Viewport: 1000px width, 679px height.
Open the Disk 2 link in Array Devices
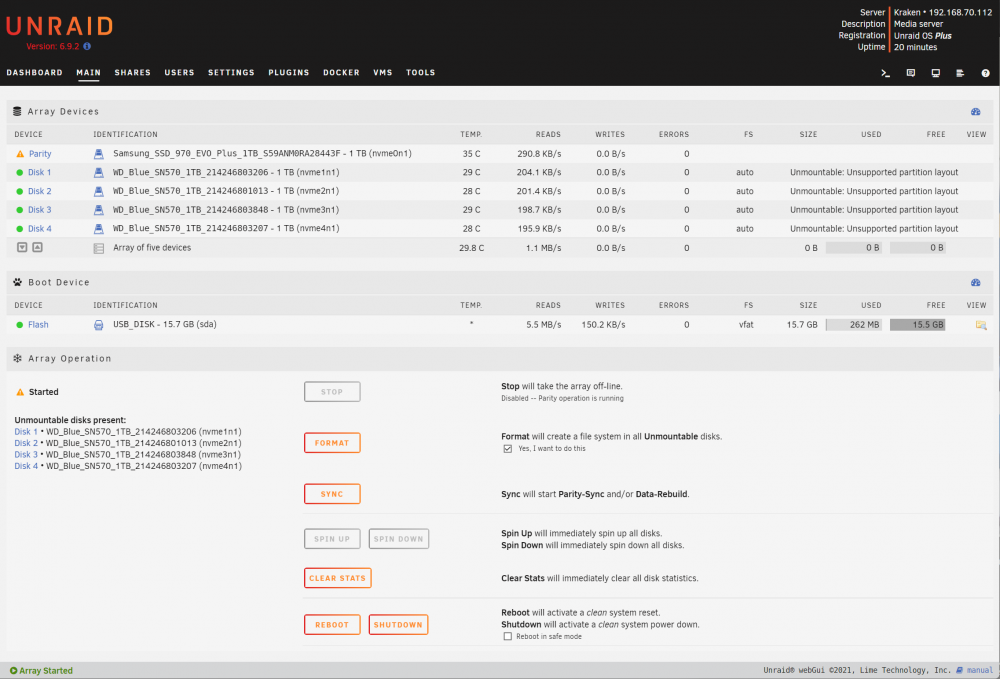pos(40,191)
